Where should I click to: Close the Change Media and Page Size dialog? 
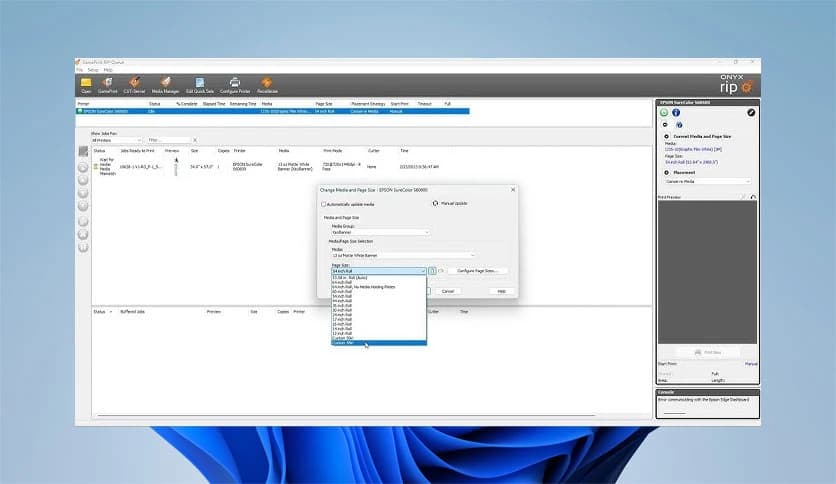513,190
